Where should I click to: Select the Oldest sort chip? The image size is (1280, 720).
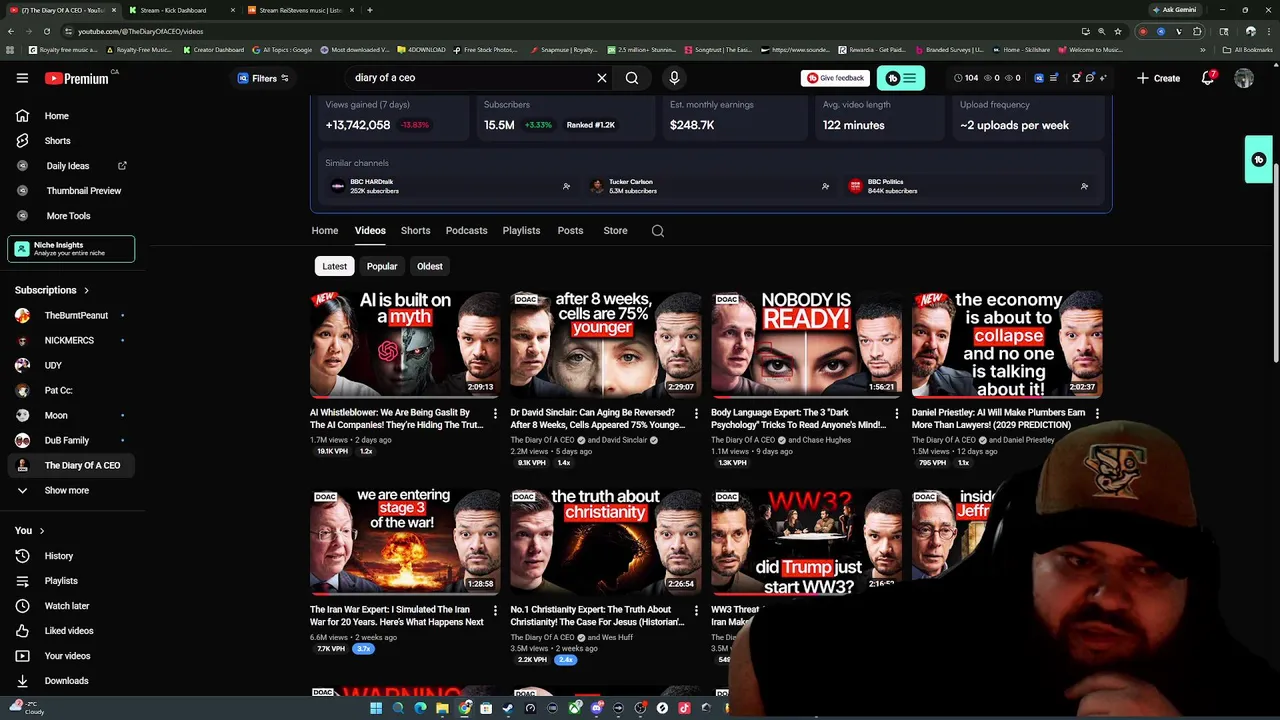[430, 266]
